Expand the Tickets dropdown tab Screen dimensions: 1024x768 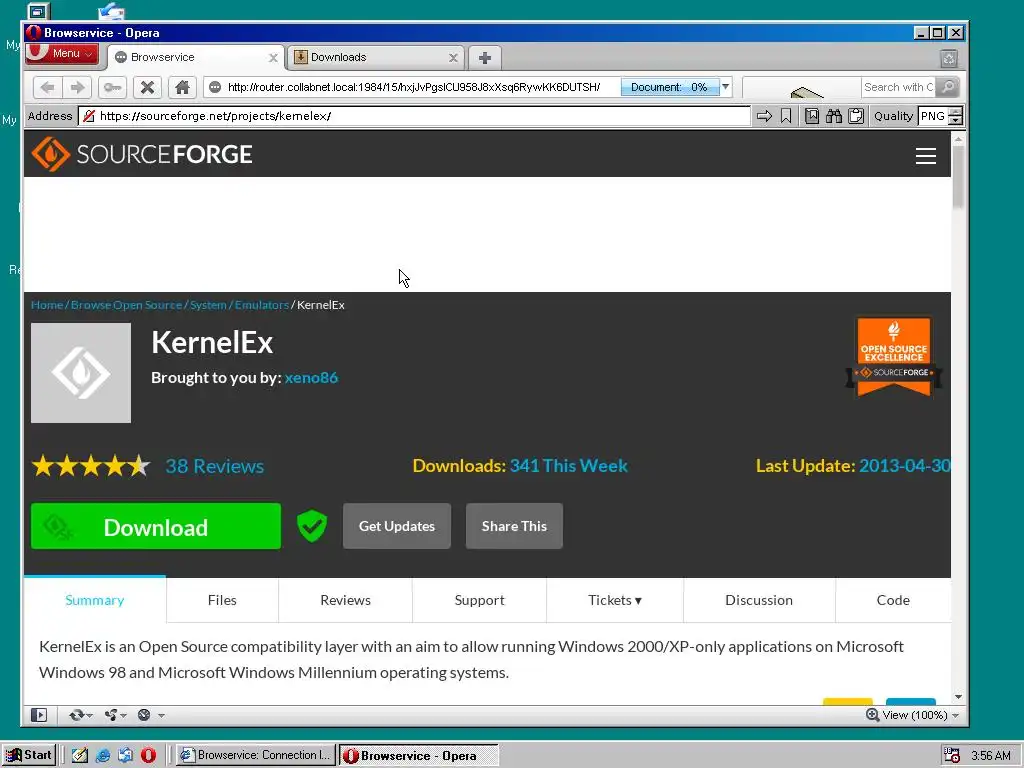615,600
